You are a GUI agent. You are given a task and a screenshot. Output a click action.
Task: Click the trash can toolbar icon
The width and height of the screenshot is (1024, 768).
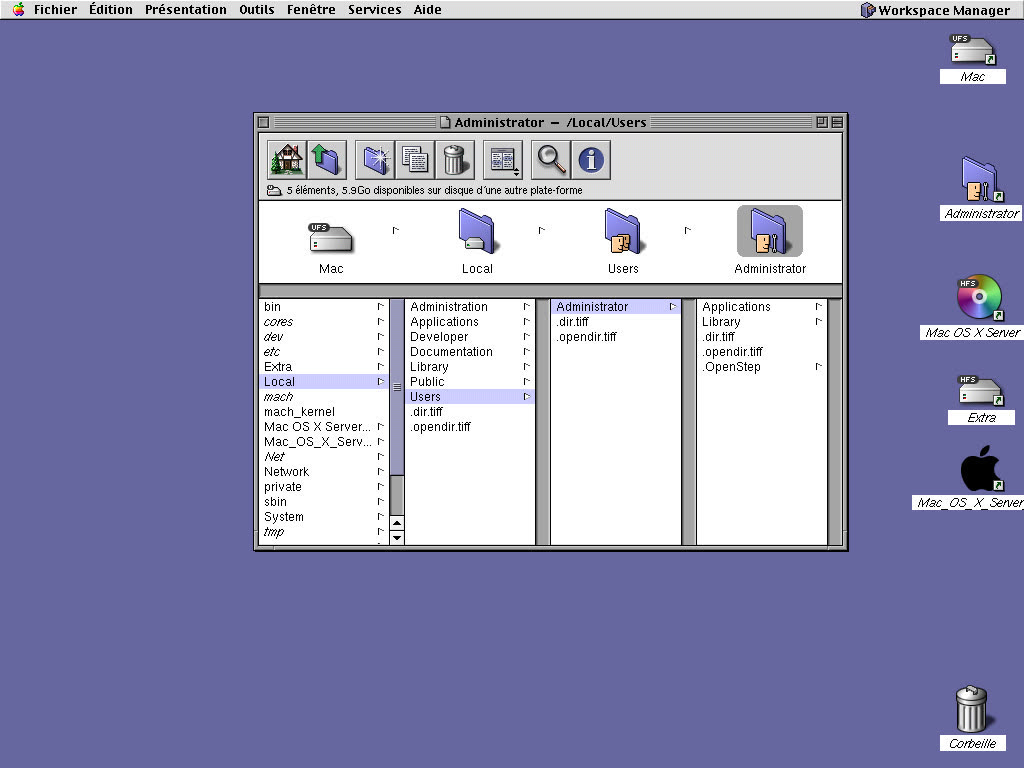point(453,159)
